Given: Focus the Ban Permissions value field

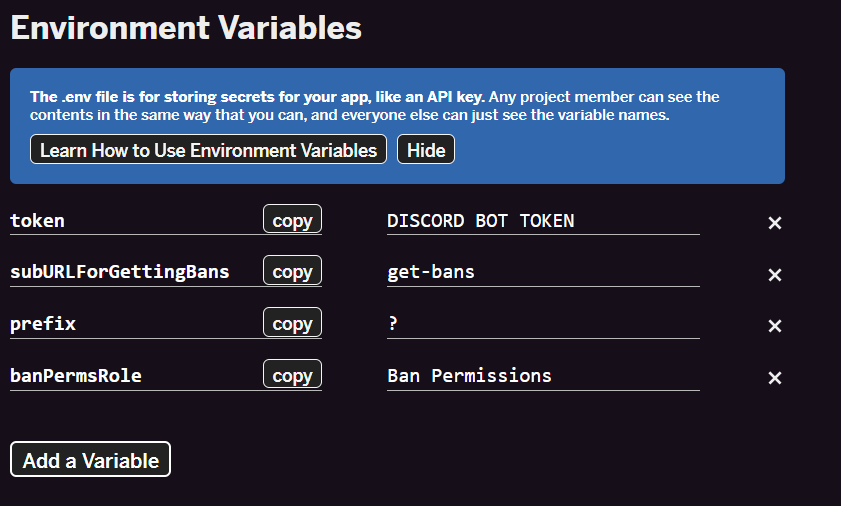Looking at the screenshot, I should (543, 376).
